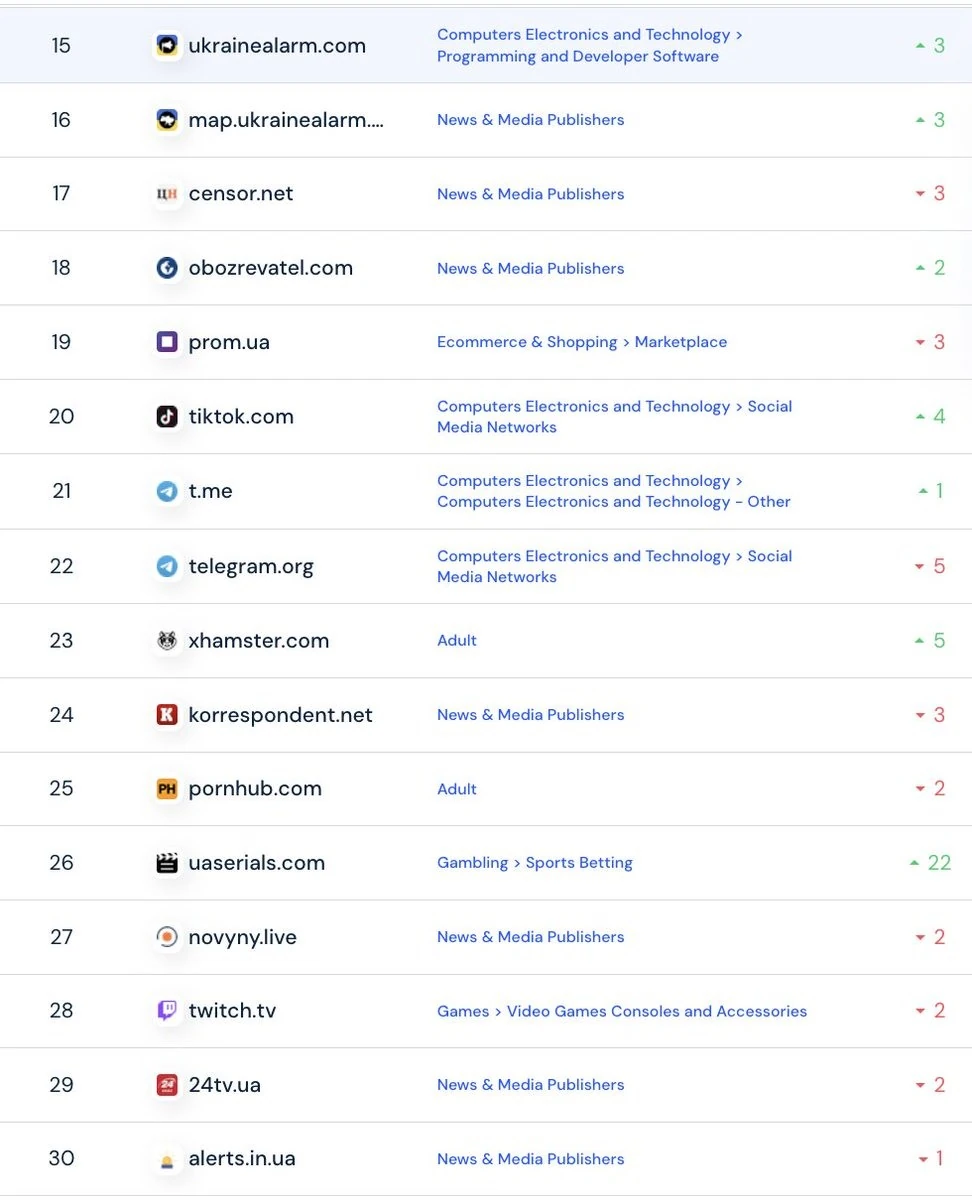Image resolution: width=972 pixels, height=1200 pixels.
Task: Select the Ecommerce & Shopping > Marketplace category
Action: coord(582,342)
